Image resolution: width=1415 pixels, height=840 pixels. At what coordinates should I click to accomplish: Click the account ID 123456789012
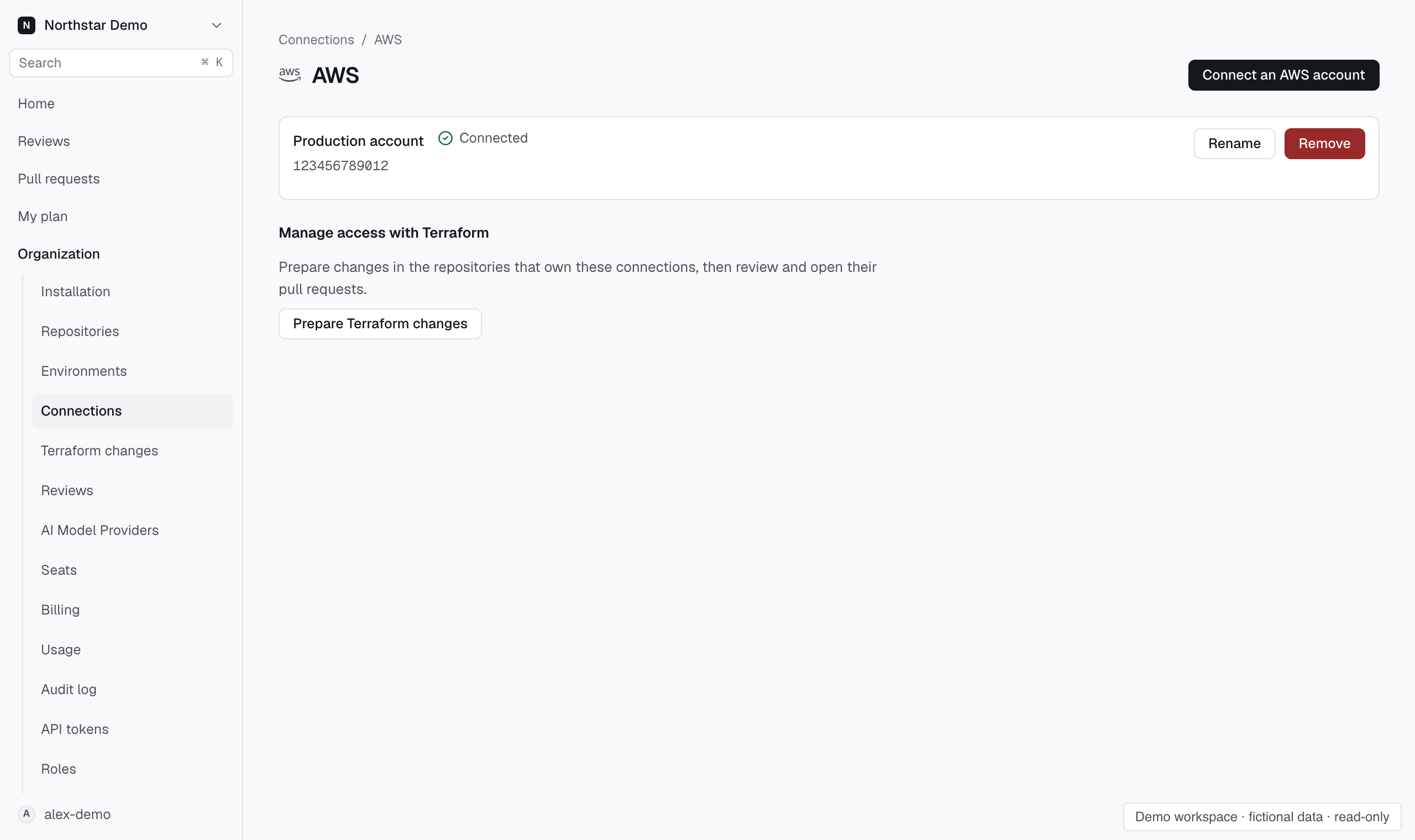pyautogui.click(x=340, y=166)
